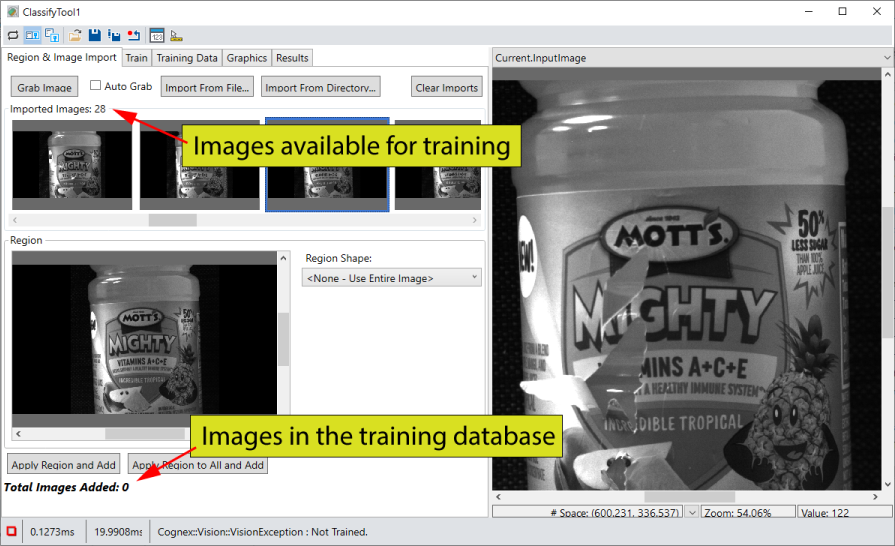The height and width of the screenshot is (546, 895).
Task: Switch to the Training Data tab
Action: pyautogui.click(x=187, y=58)
